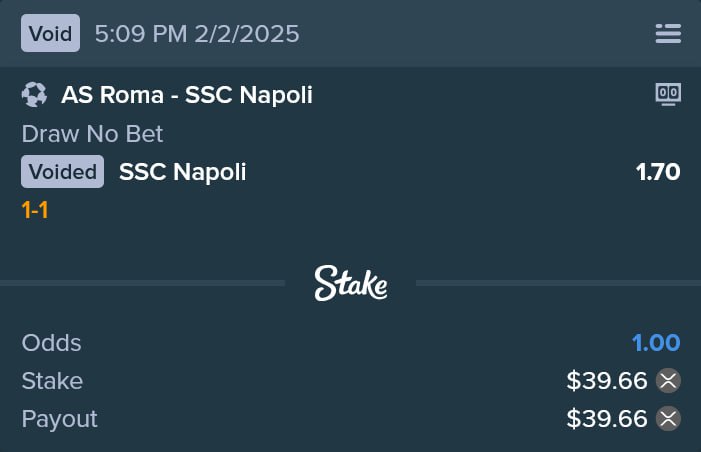Open the AS Roma - SSC Napoli match
Viewport: 701px width, 452px height.
187,95
